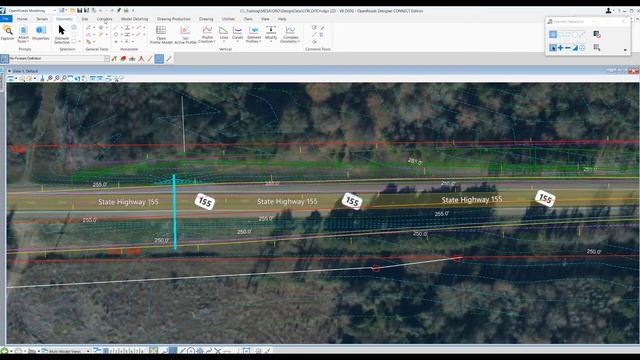Click the Update View icon in view toolbar
This screenshot has height=360, width=640.
tap(42, 78)
